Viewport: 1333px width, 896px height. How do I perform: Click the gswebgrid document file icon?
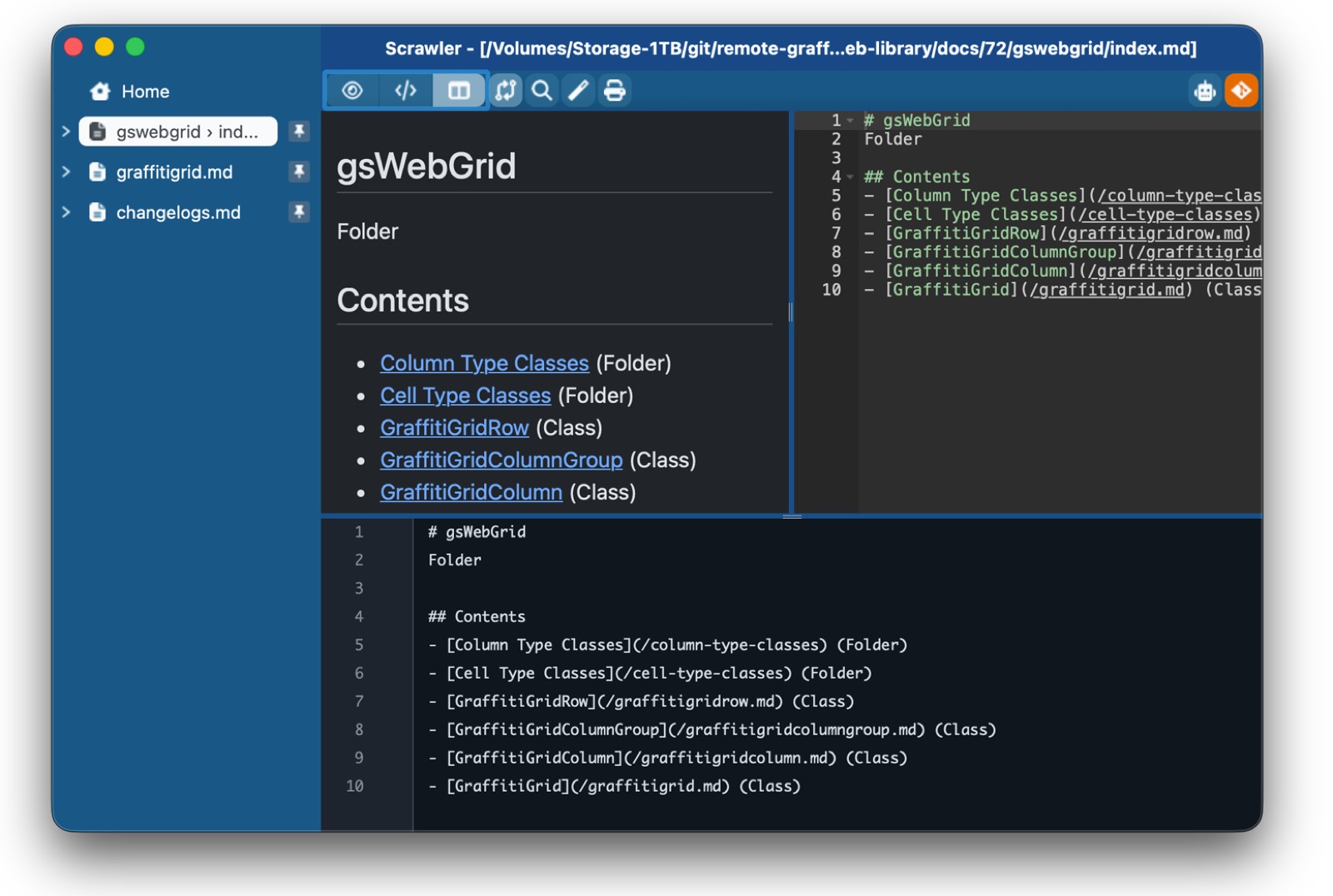tap(97, 131)
